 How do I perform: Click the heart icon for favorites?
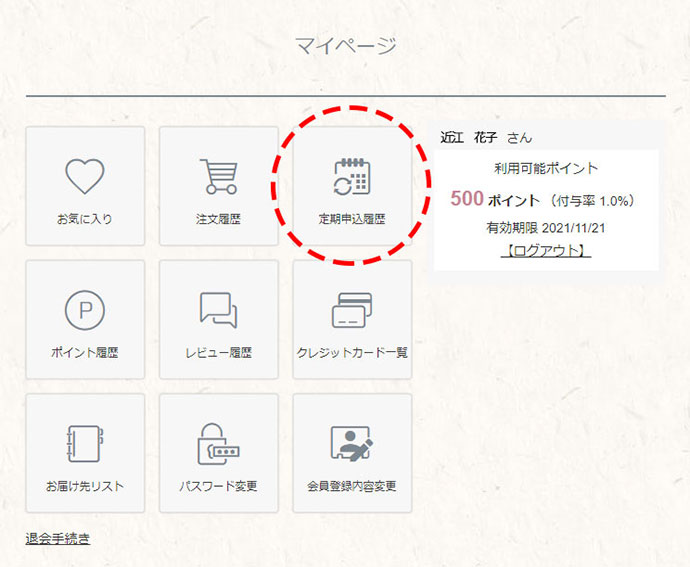coord(85,176)
